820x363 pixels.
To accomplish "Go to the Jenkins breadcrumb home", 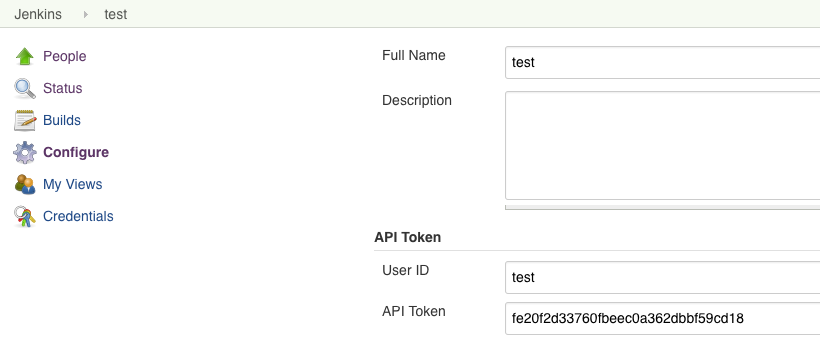I will click(38, 14).
